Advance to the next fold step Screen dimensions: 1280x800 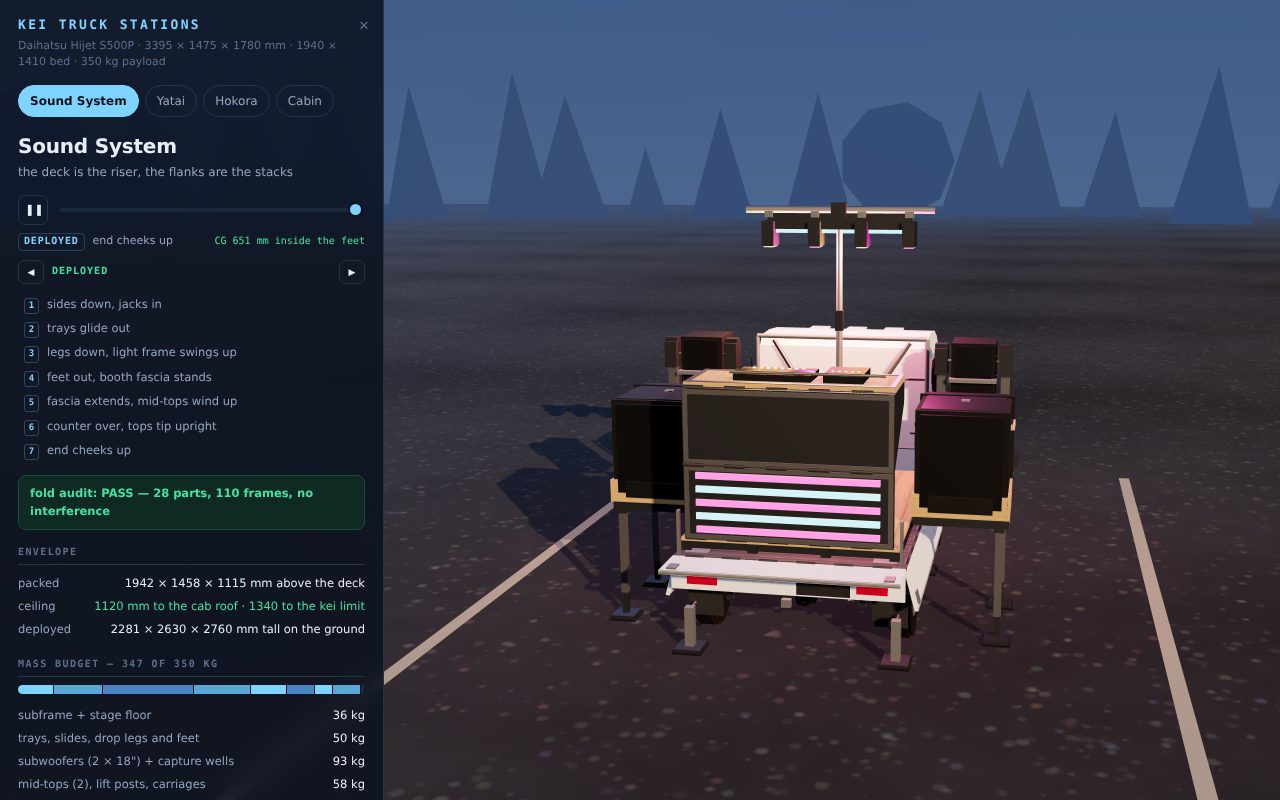click(351, 272)
